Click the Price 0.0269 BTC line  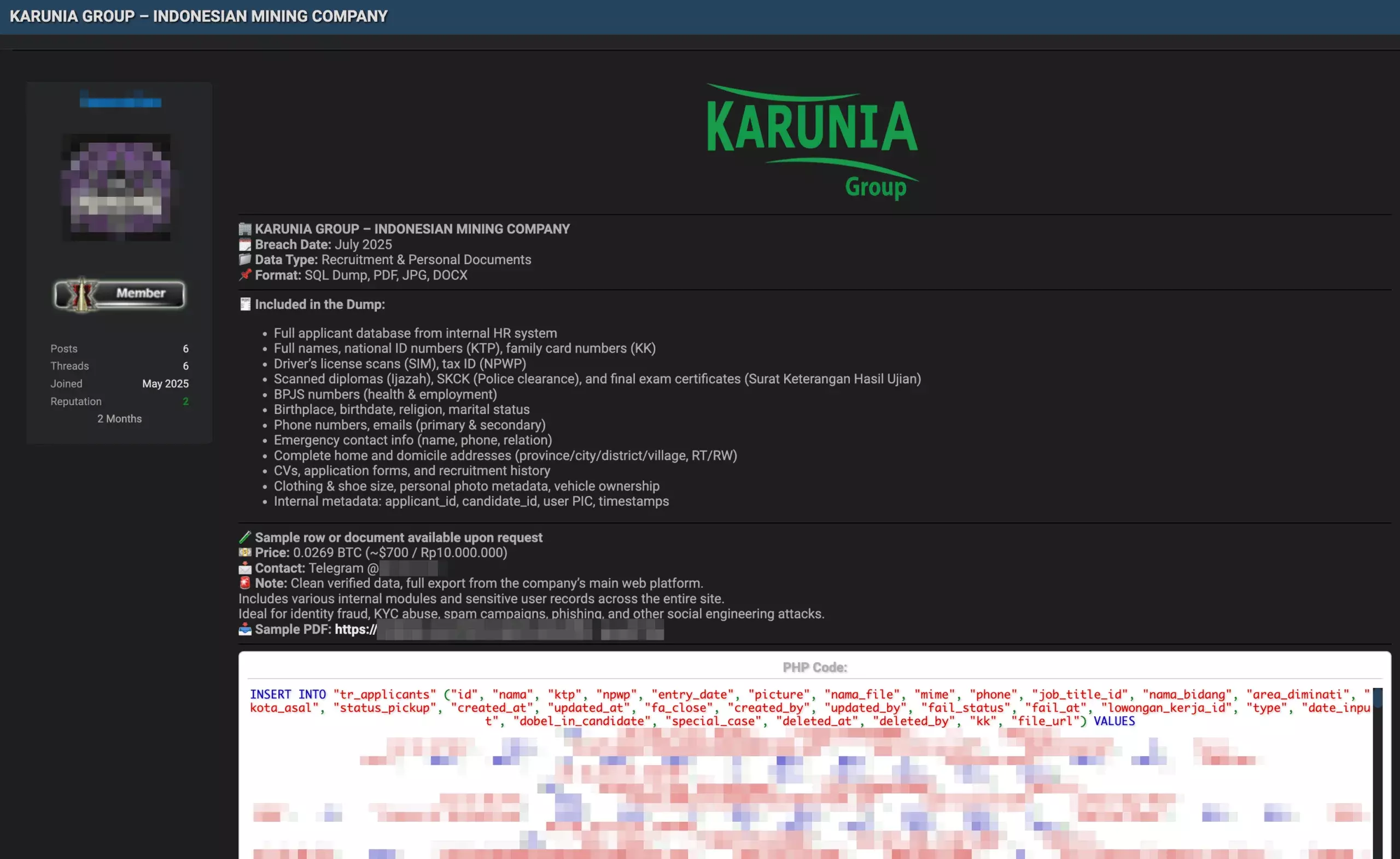click(381, 552)
